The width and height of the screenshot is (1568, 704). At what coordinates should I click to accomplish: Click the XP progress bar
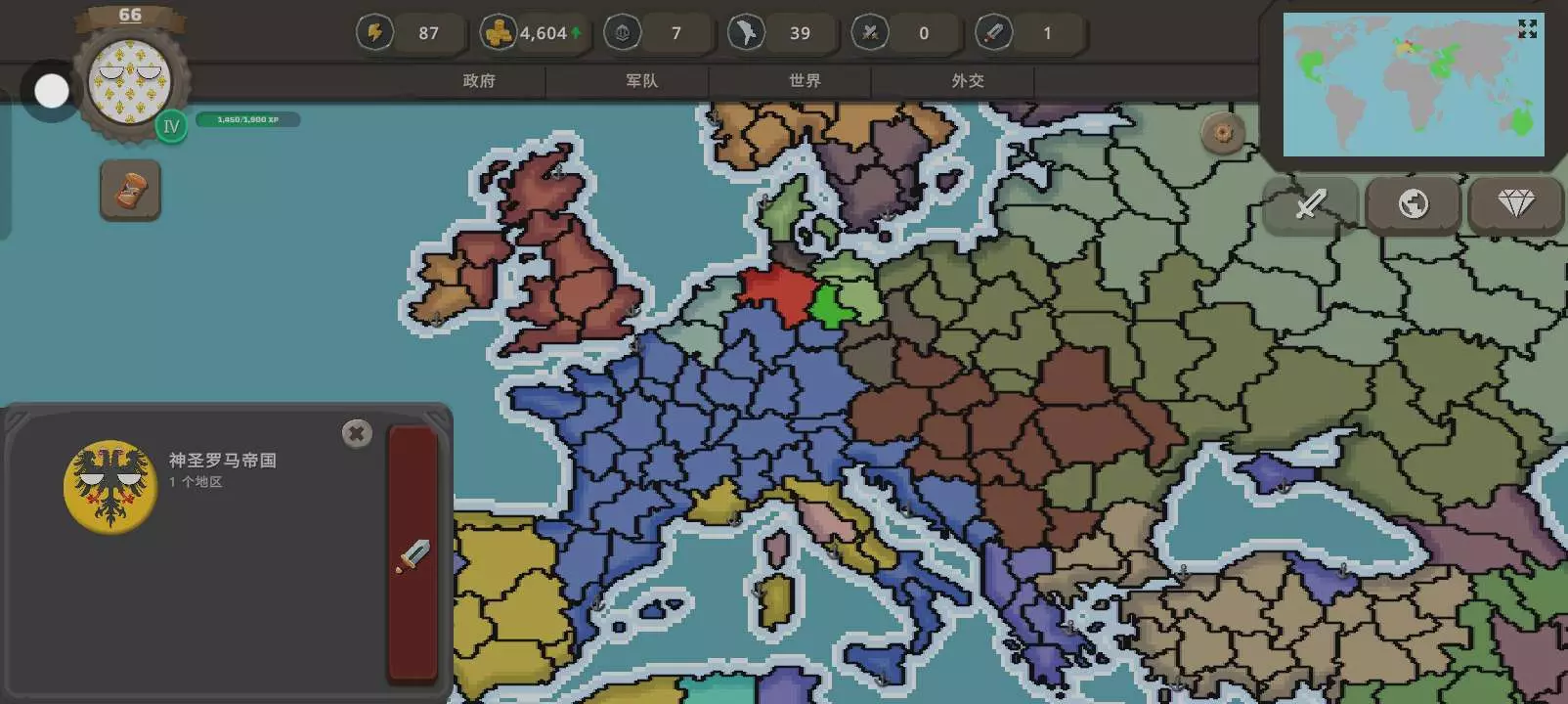pyautogui.click(x=247, y=119)
